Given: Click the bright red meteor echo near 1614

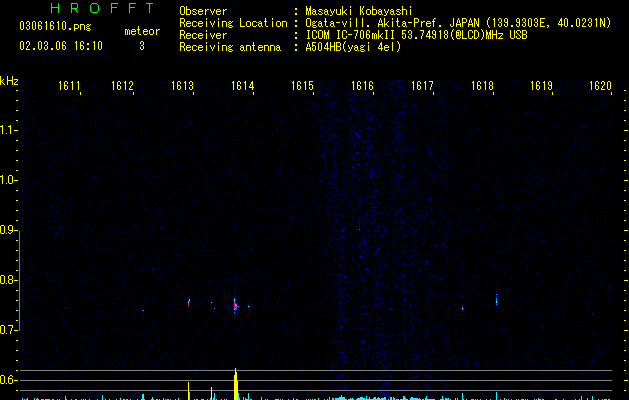Looking at the screenshot, I should pos(235,306).
